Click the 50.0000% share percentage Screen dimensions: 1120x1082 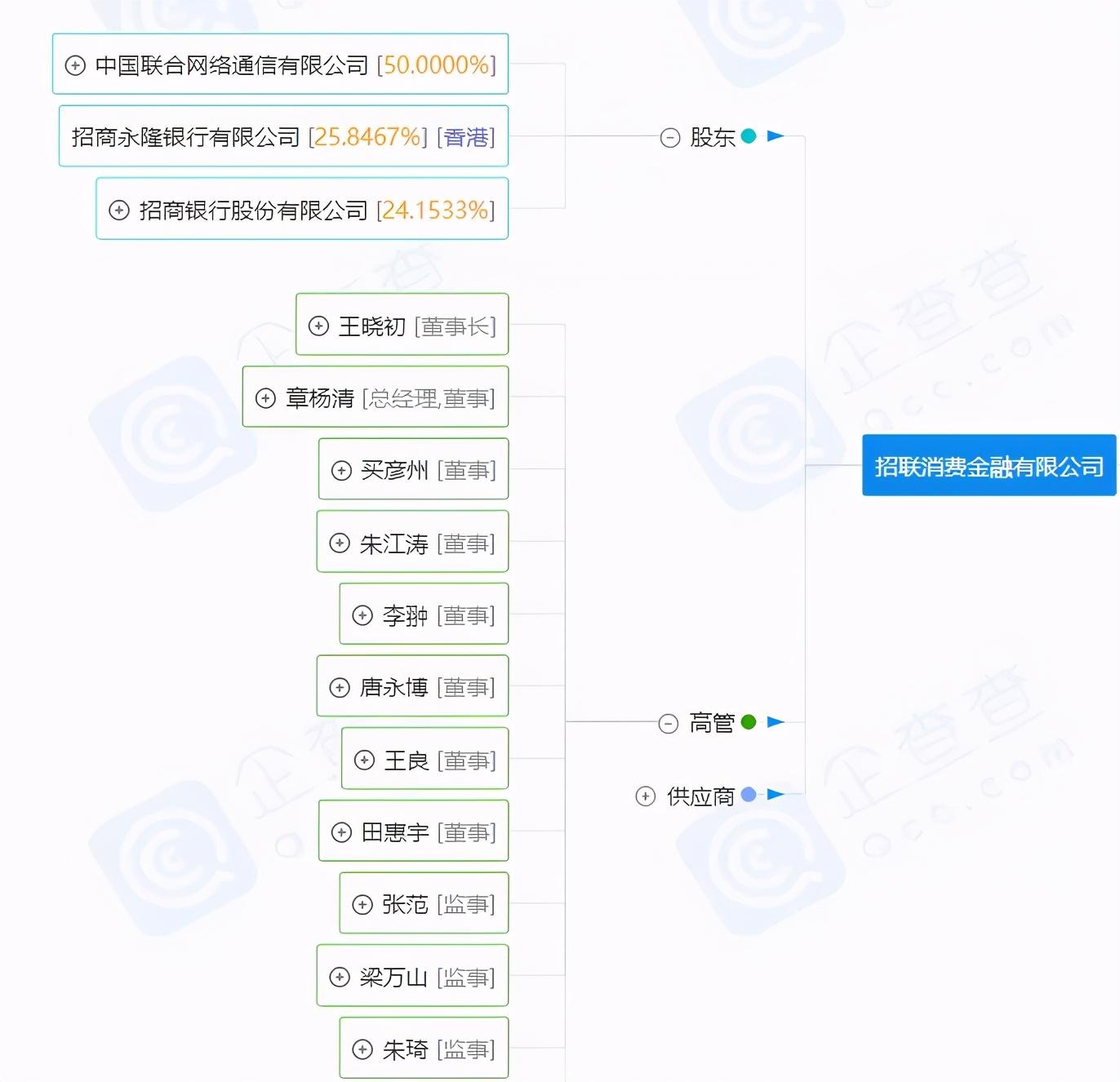[436, 65]
